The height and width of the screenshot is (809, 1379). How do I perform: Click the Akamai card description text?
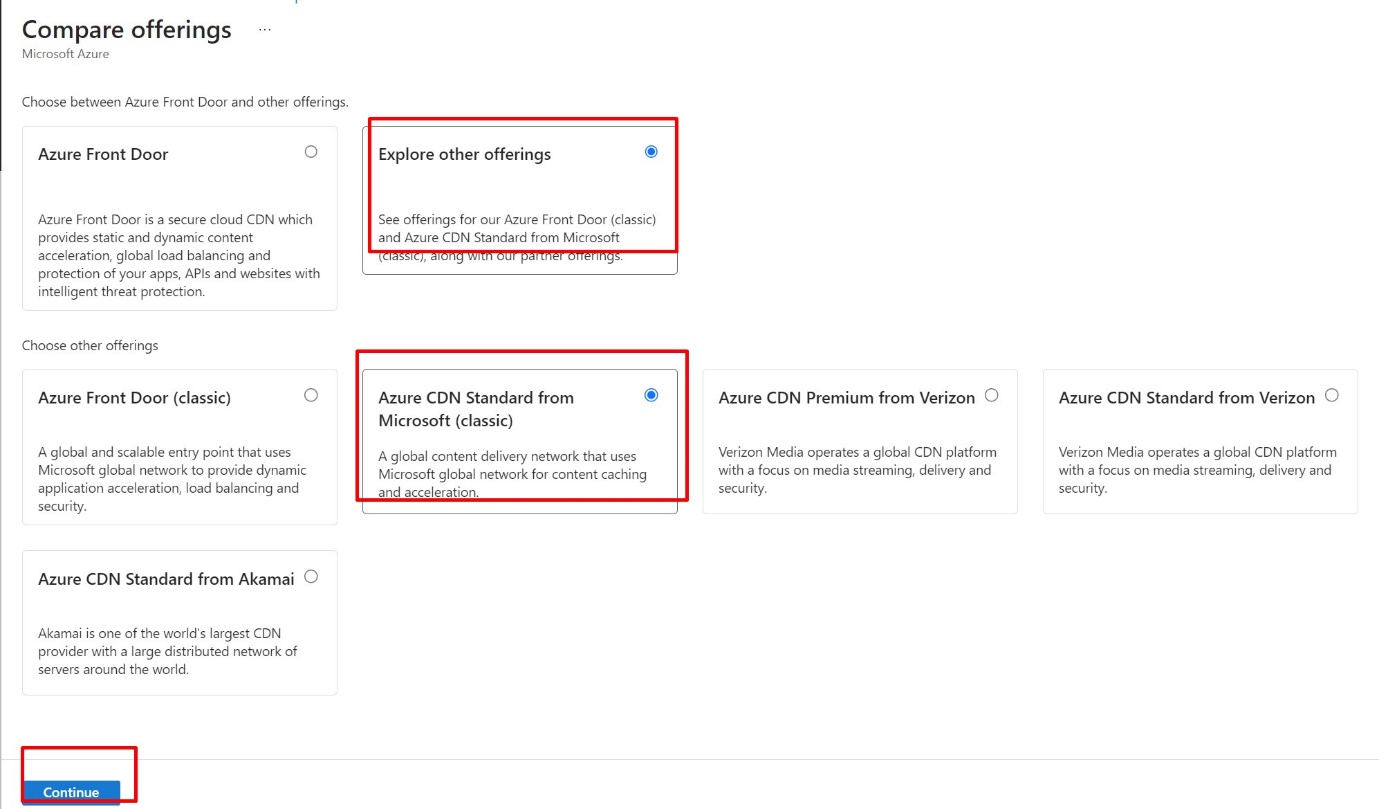[x=167, y=651]
